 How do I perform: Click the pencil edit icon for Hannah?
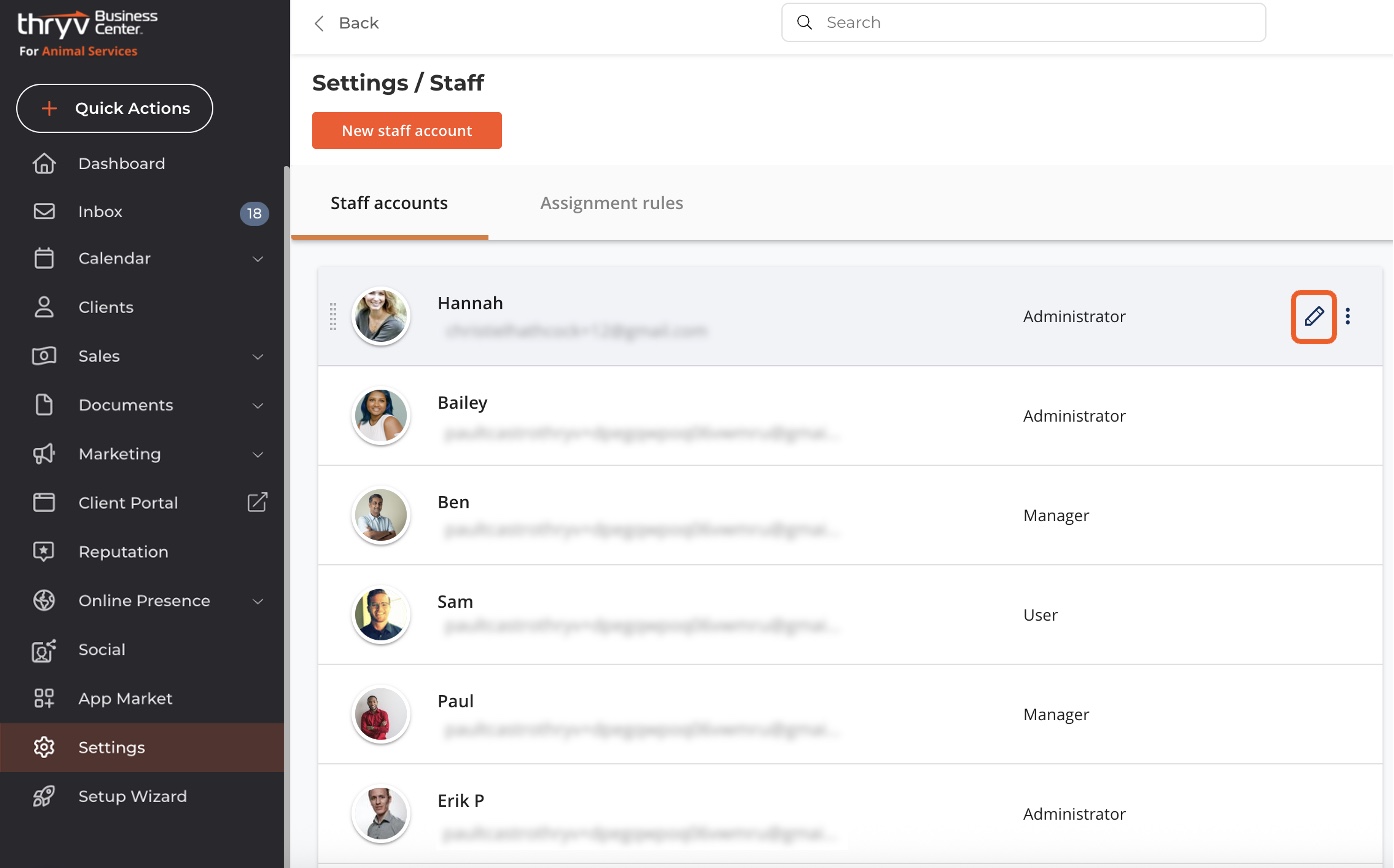1314,316
